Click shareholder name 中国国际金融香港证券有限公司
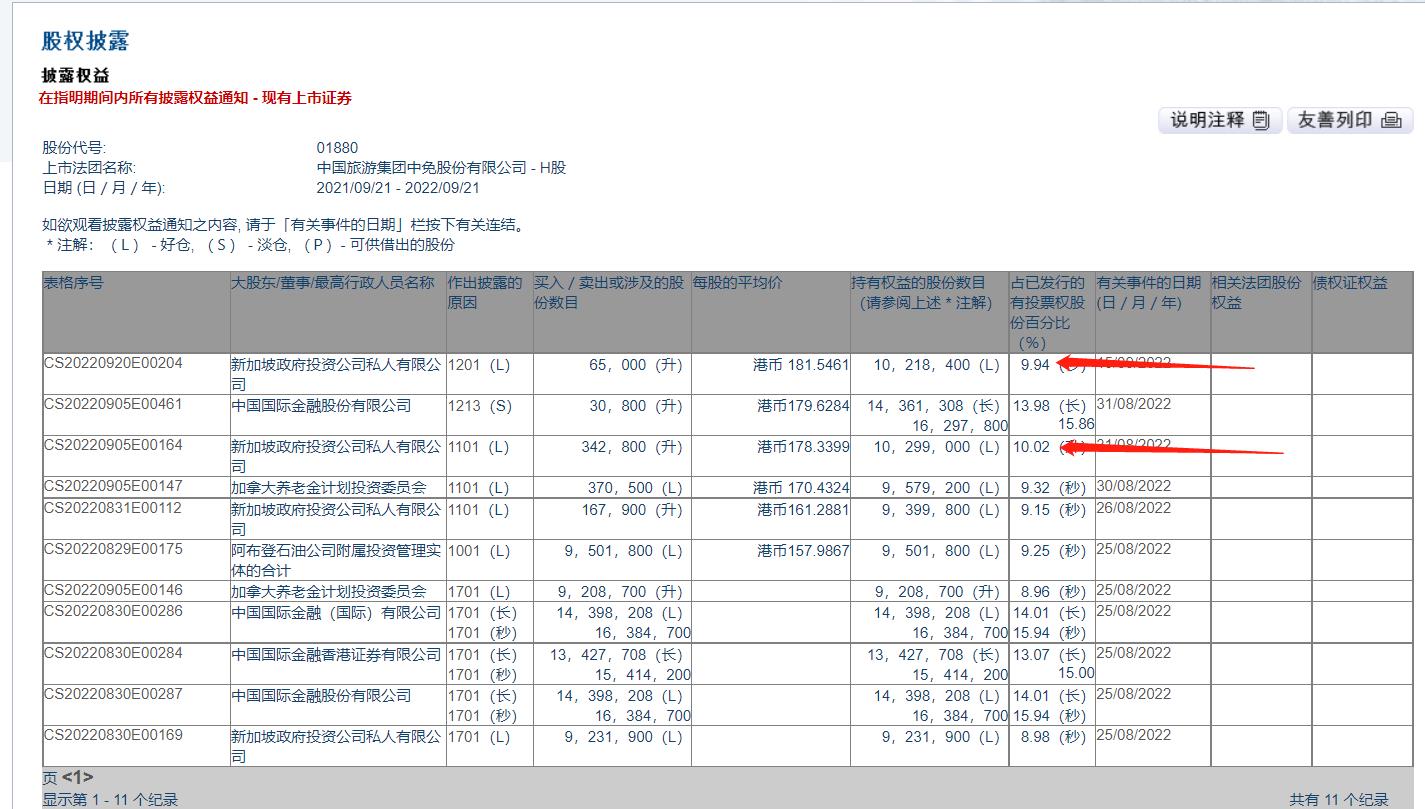1425x809 pixels. tap(336, 654)
